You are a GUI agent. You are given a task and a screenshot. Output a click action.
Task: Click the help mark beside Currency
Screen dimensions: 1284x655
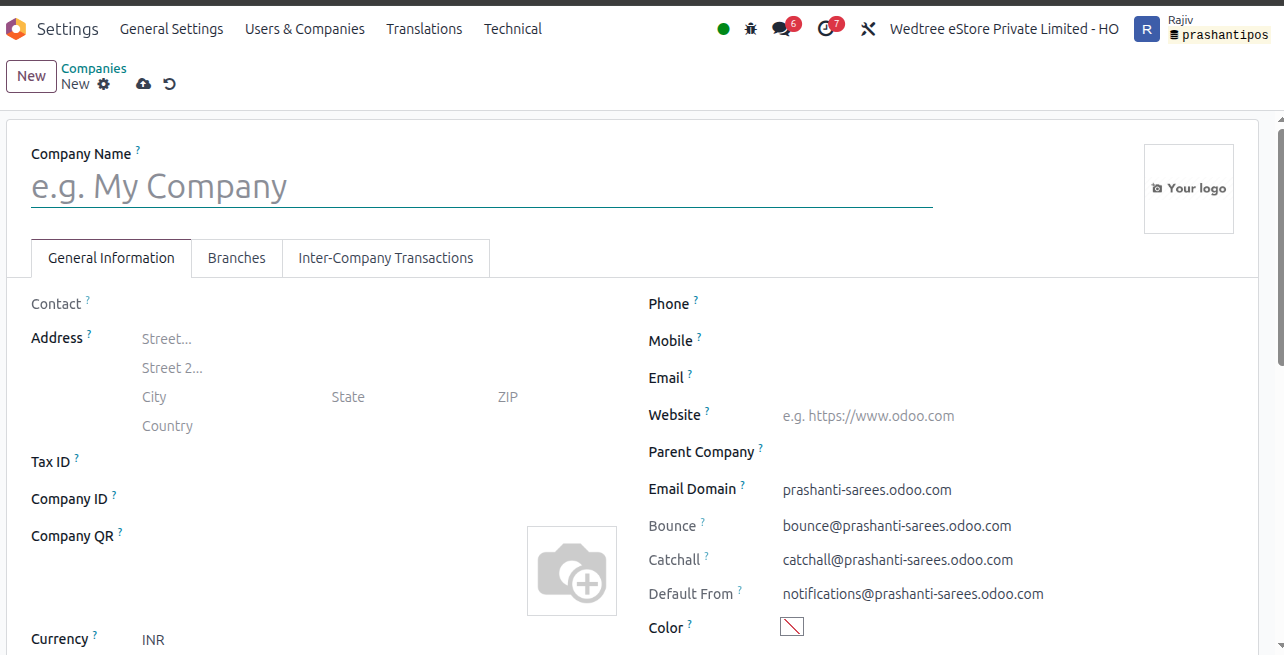coord(95,635)
